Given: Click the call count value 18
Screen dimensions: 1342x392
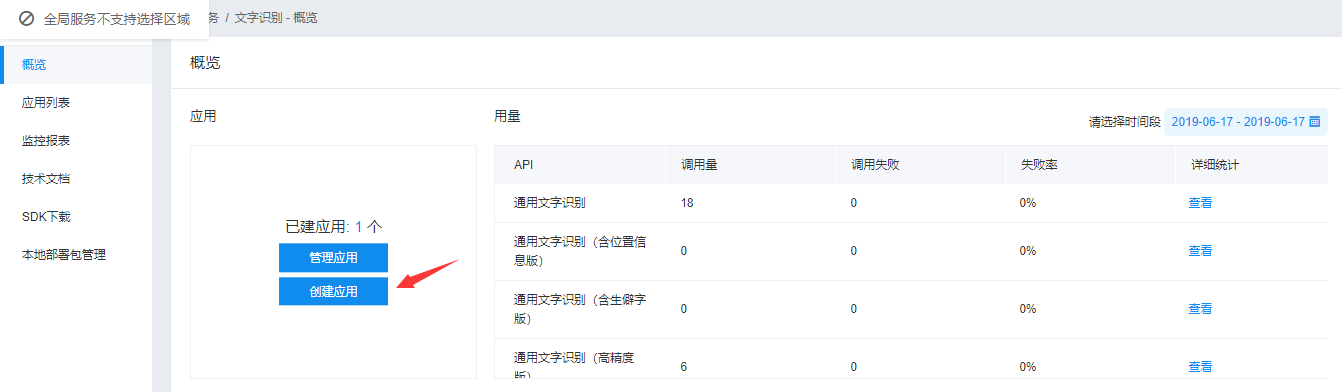Looking at the screenshot, I should click(x=687, y=202).
